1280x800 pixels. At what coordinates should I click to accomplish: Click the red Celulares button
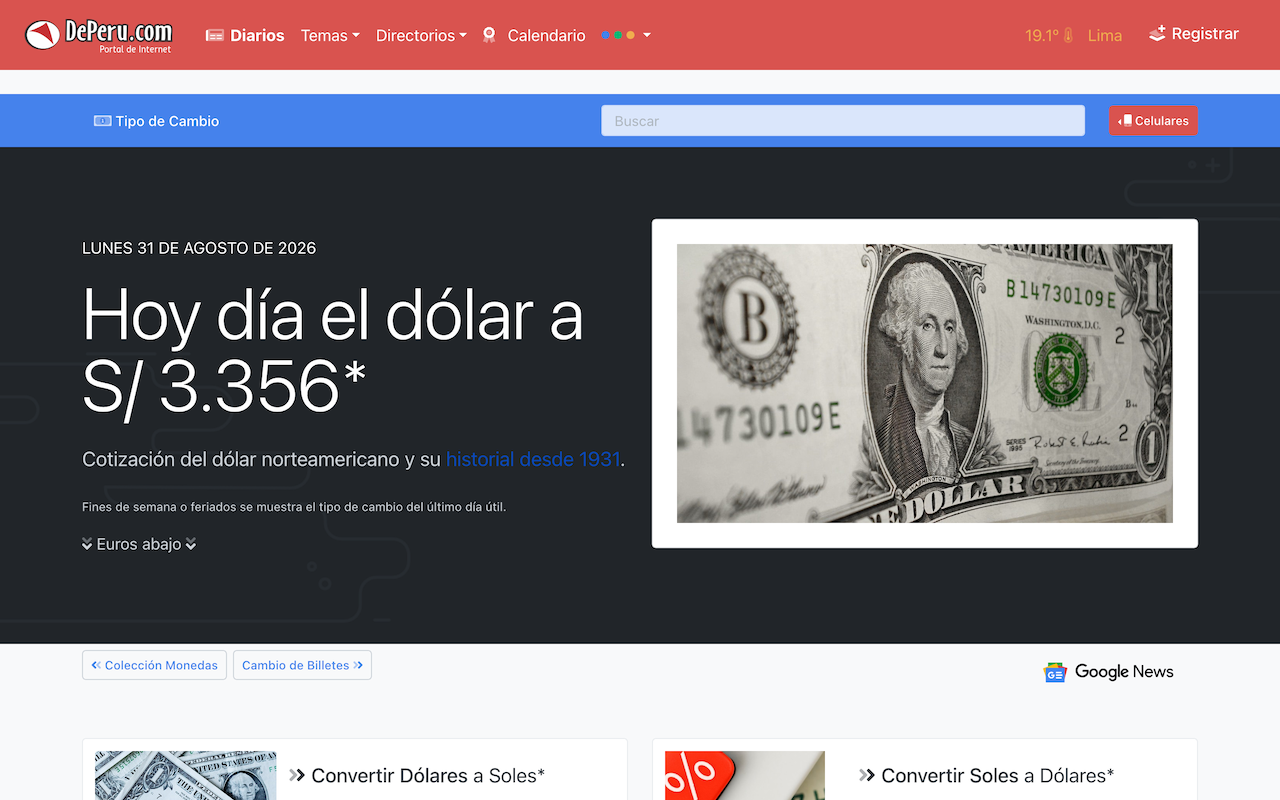click(x=1153, y=121)
